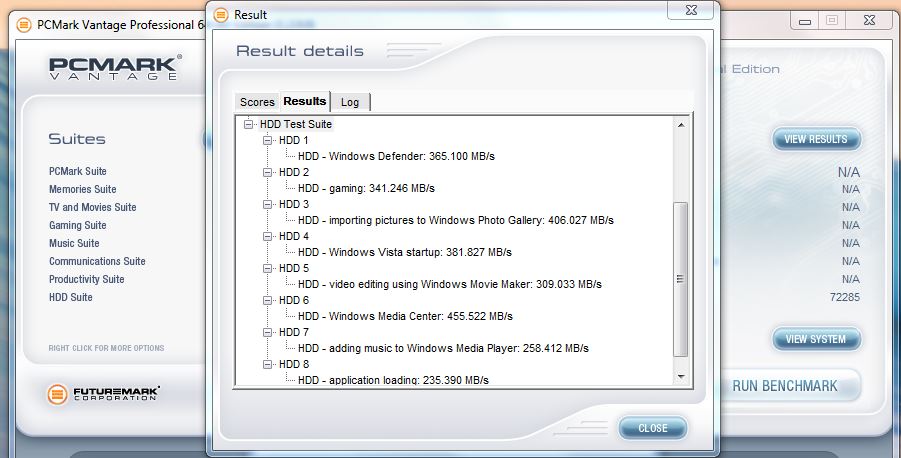The height and width of the screenshot is (458, 901).
Task: Click the View System button
Action: coord(815,339)
